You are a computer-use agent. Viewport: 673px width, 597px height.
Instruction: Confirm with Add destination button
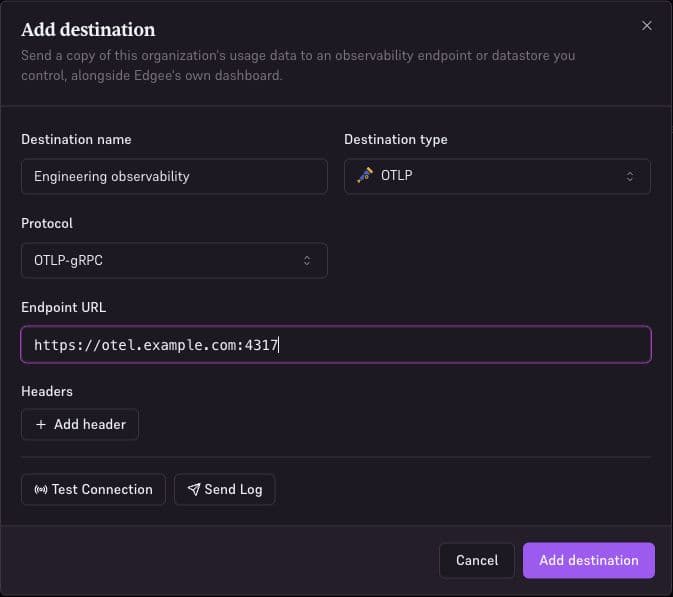click(x=589, y=560)
